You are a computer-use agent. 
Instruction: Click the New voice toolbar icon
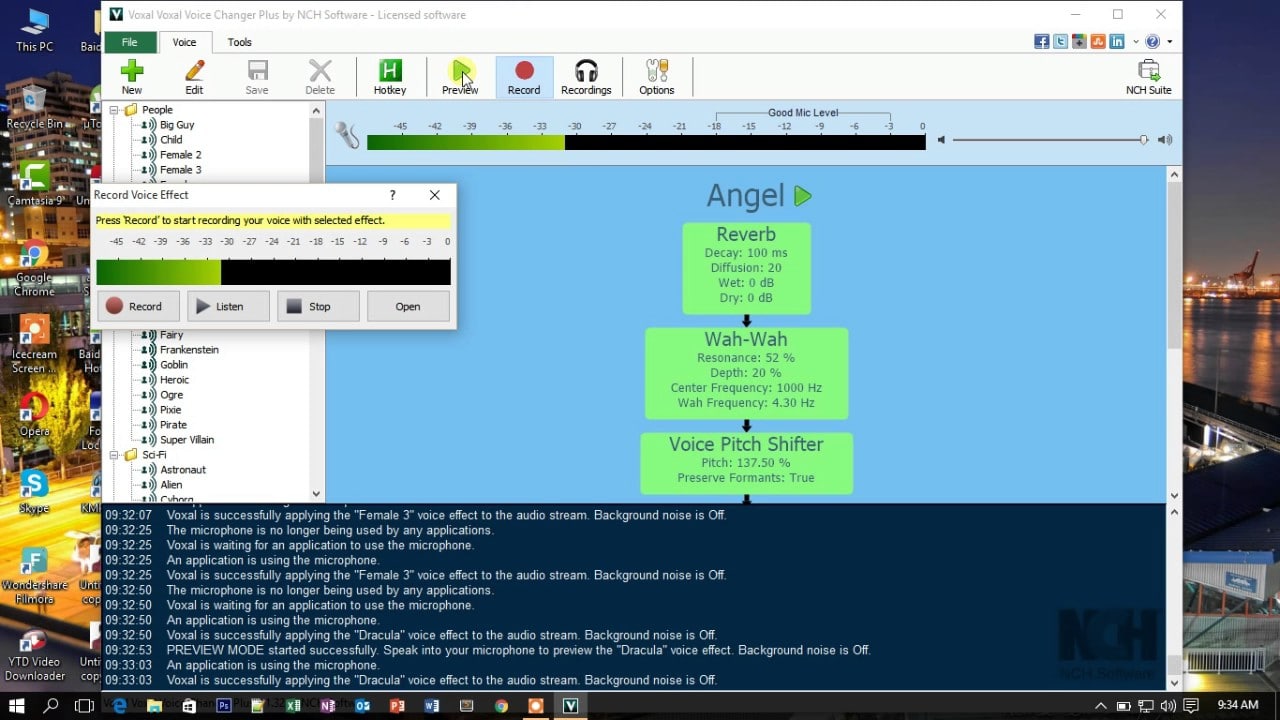tap(131, 77)
